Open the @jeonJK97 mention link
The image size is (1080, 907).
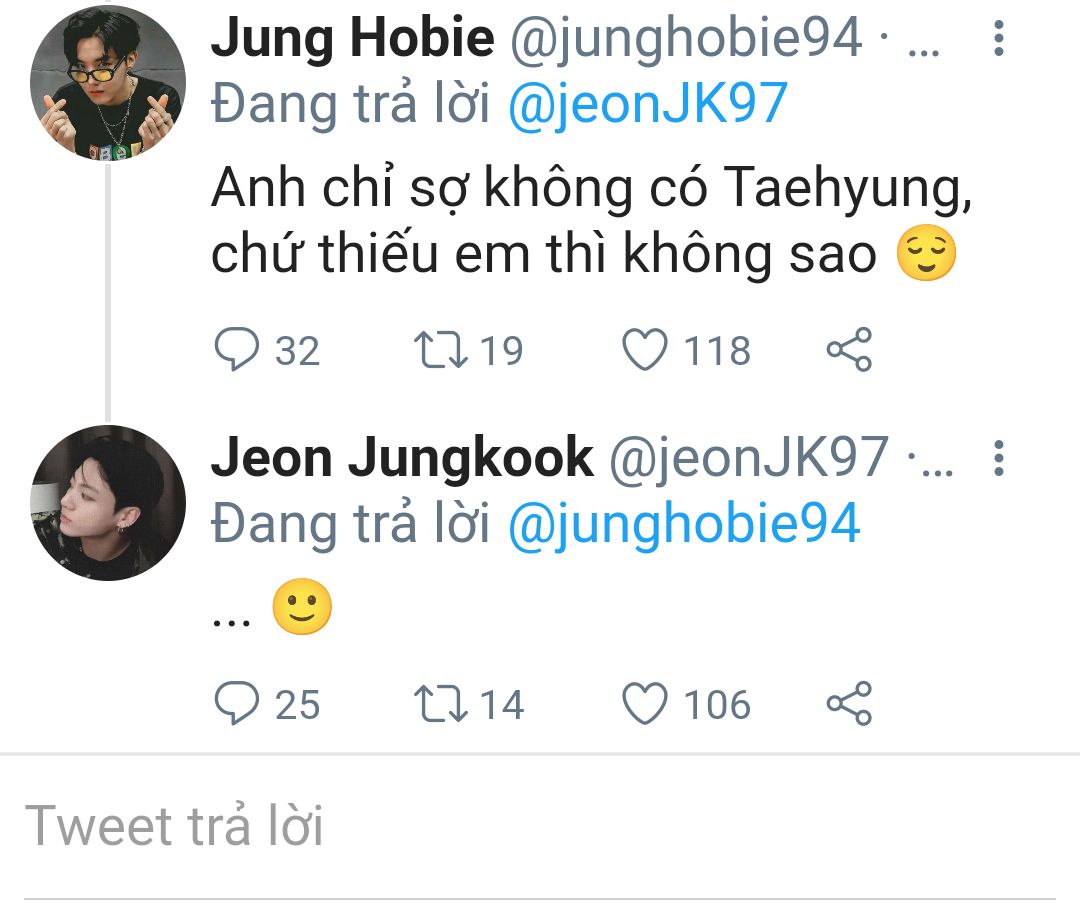pos(647,104)
